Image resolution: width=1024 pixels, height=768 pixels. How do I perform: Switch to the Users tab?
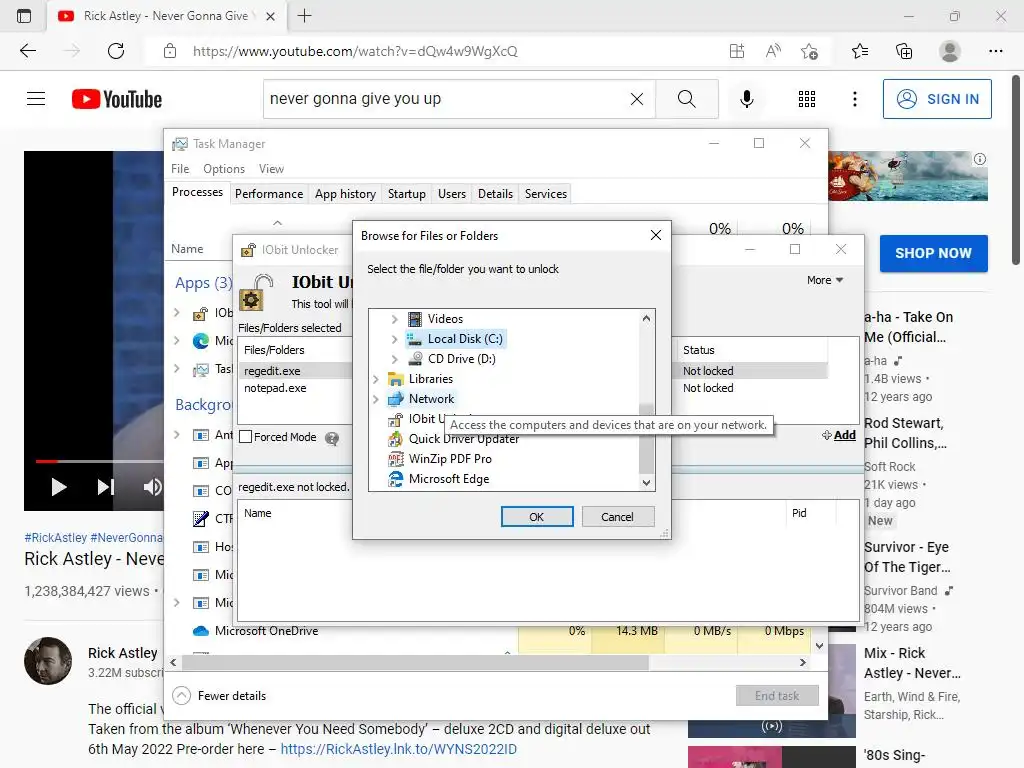tap(452, 194)
